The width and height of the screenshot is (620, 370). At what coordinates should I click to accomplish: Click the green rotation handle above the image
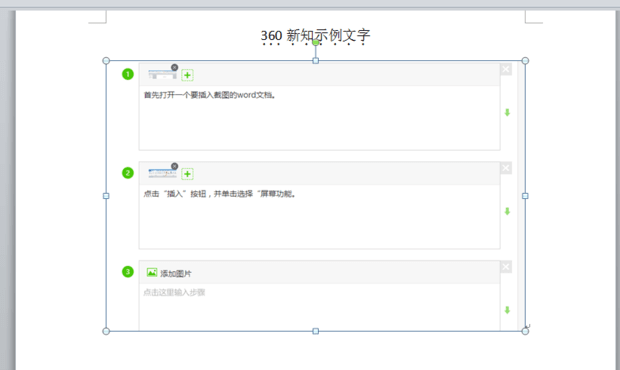(x=316, y=43)
